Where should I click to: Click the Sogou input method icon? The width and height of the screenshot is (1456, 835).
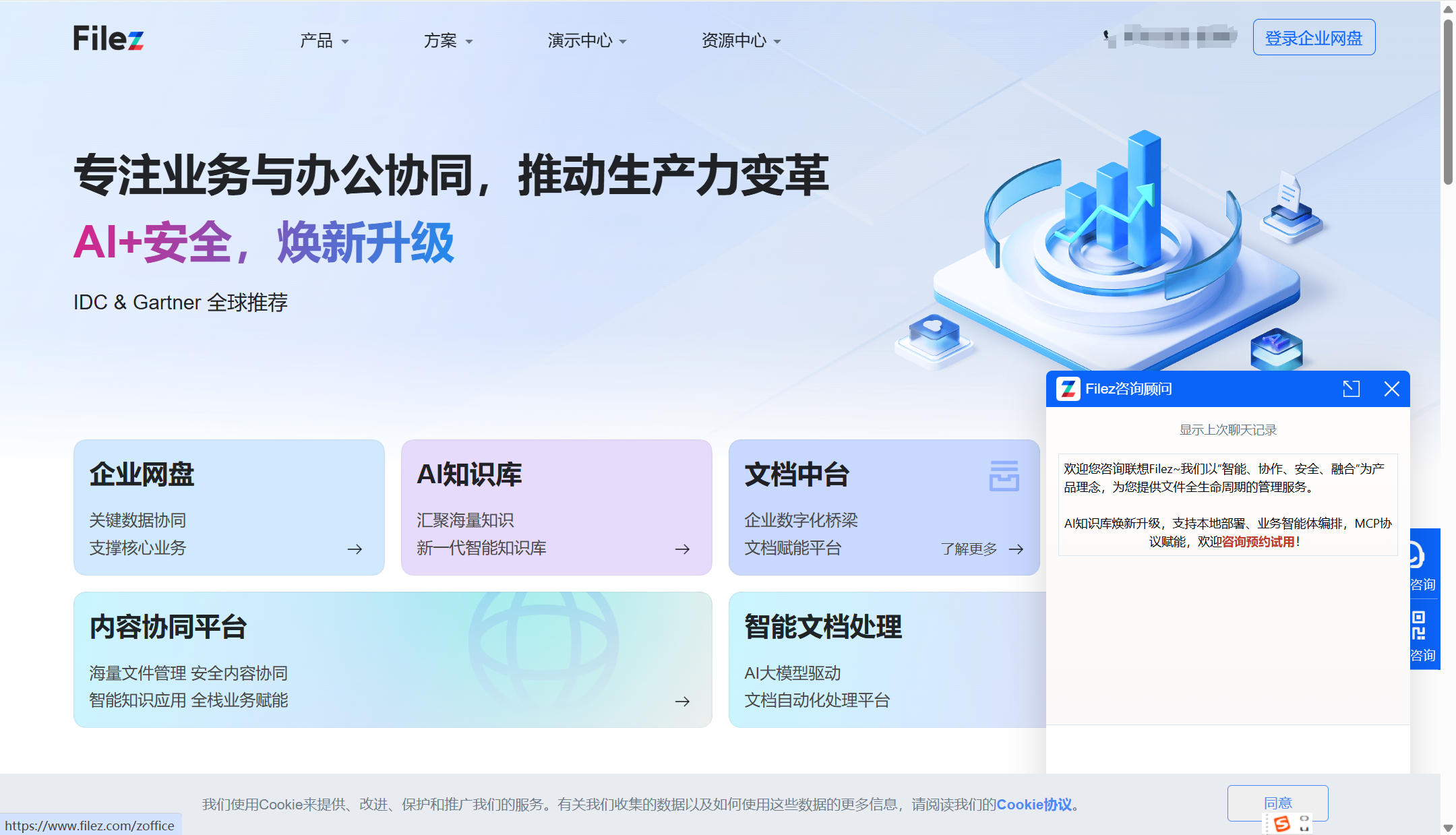(1283, 824)
